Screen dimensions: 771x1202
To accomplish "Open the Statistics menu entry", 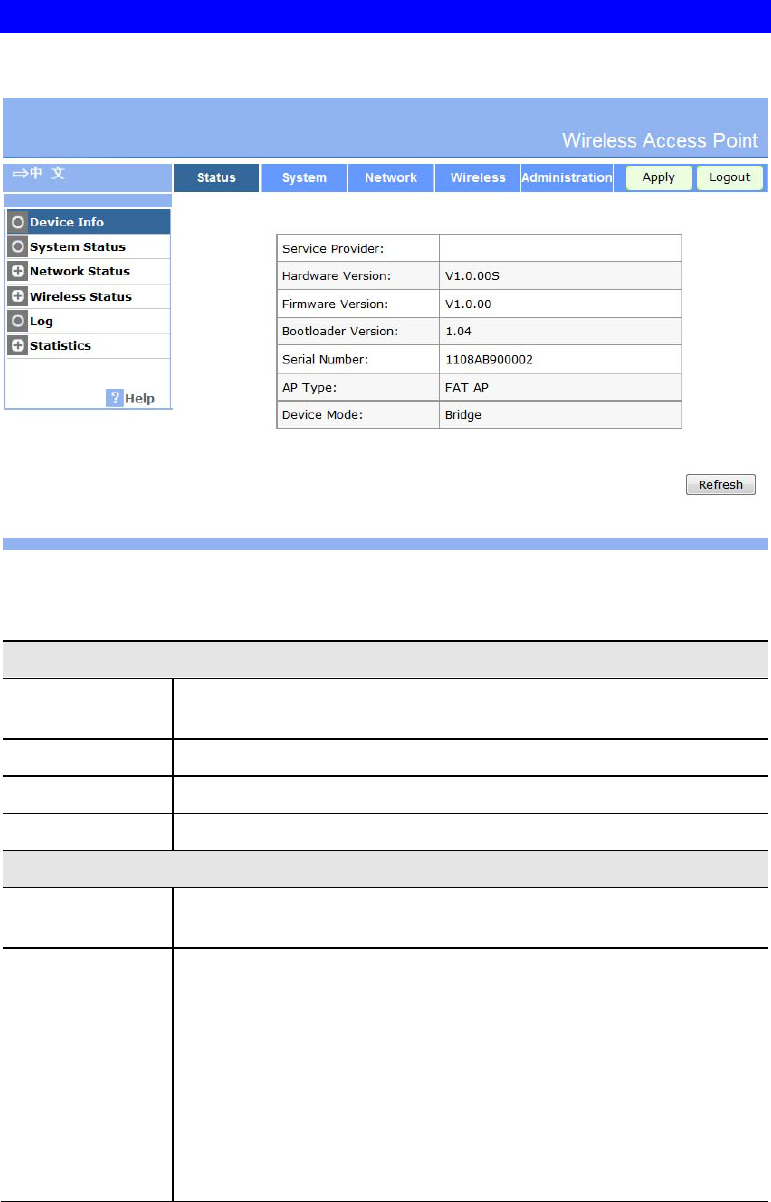I will (x=88, y=345).
